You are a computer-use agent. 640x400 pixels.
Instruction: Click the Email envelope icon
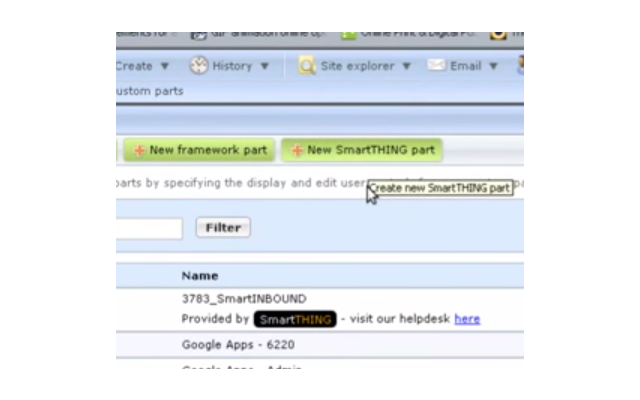tap(436, 65)
